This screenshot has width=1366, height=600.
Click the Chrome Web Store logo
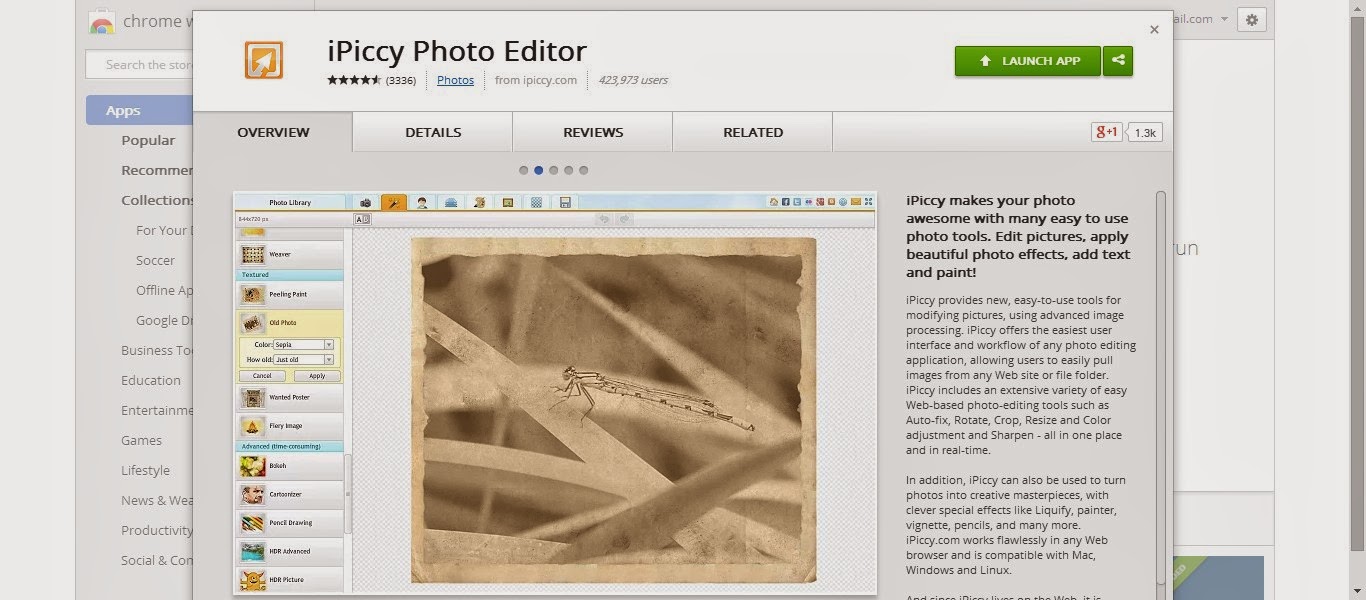tap(102, 22)
